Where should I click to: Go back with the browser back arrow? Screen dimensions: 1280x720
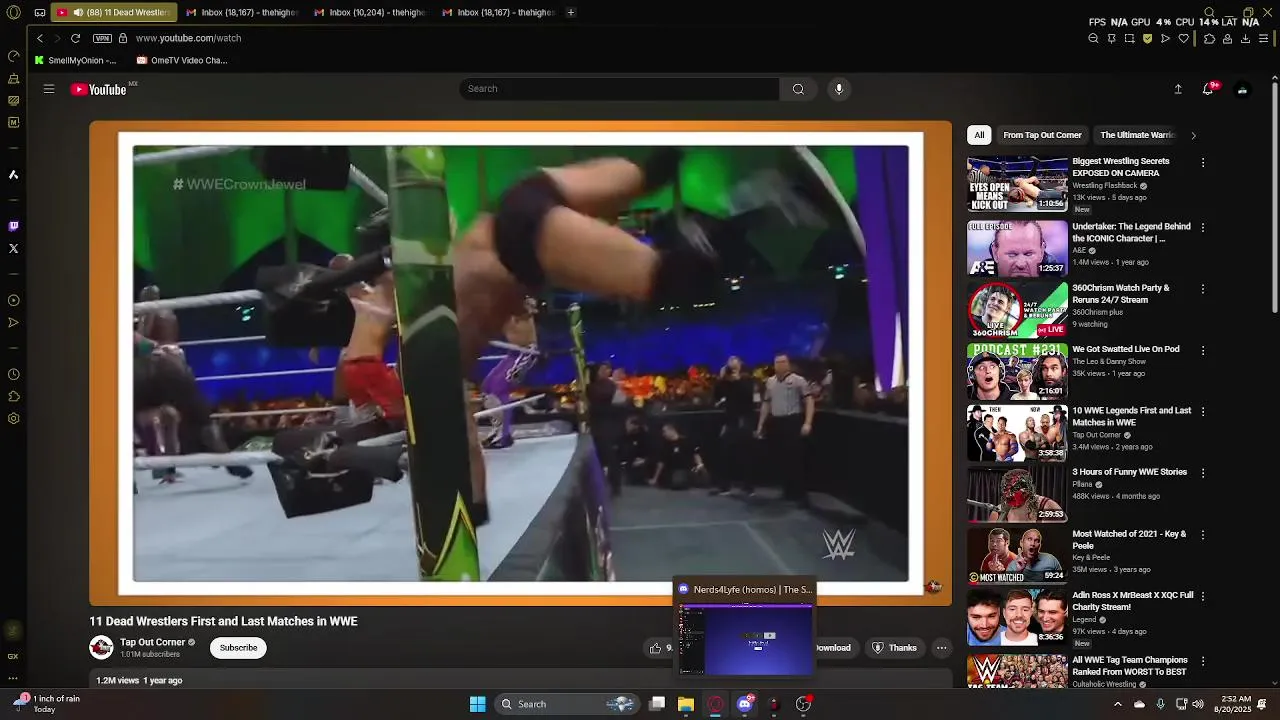click(40, 38)
